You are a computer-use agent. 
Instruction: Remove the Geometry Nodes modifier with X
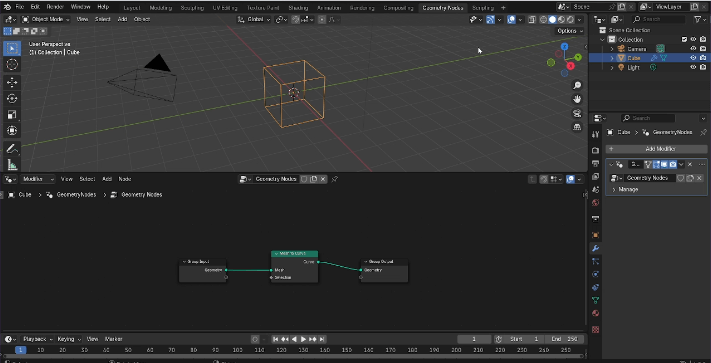tap(690, 165)
